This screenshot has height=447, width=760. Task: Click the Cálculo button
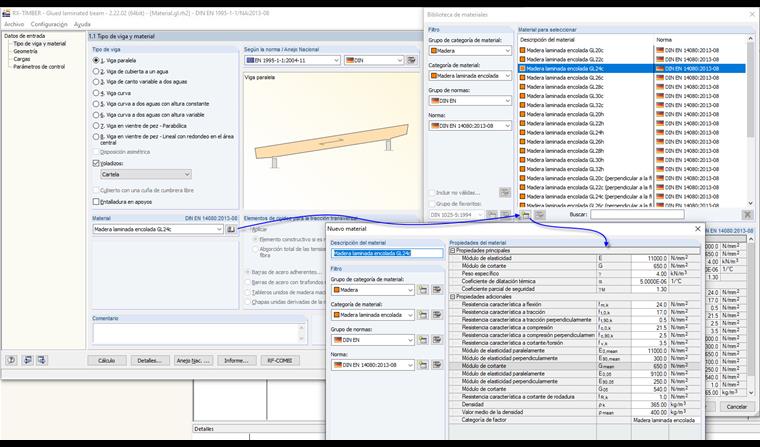coord(107,361)
